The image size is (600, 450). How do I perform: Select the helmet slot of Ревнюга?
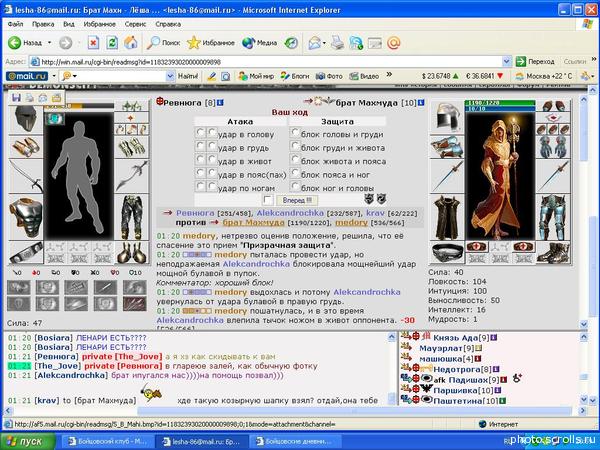25,118
